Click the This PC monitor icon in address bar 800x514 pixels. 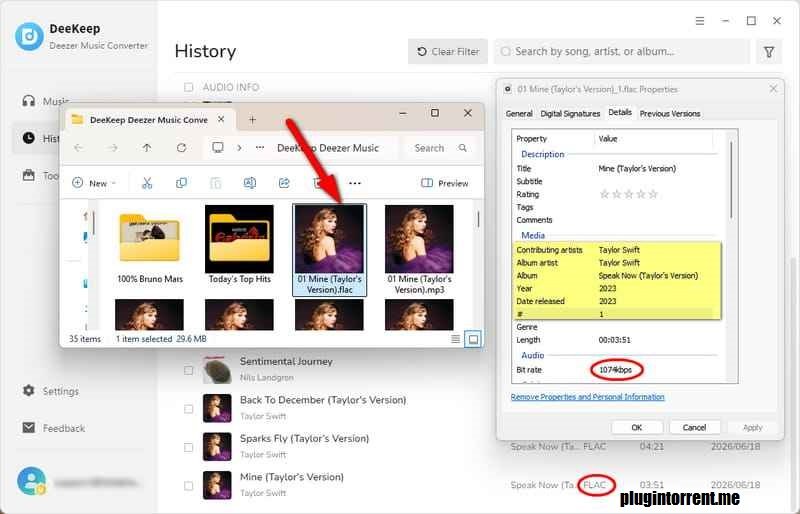pyautogui.click(x=218, y=148)
